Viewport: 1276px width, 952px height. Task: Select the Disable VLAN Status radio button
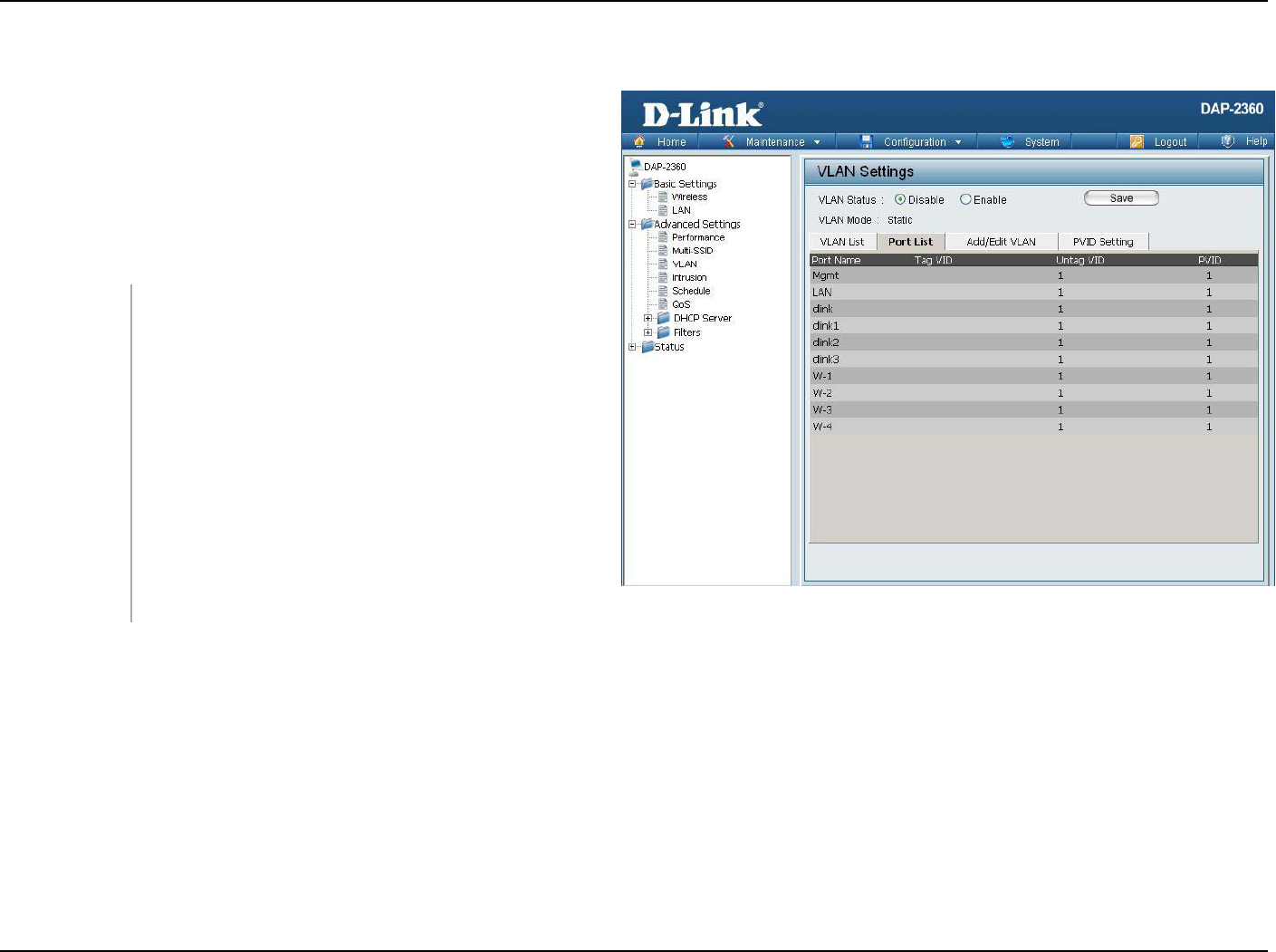(900, 199)
